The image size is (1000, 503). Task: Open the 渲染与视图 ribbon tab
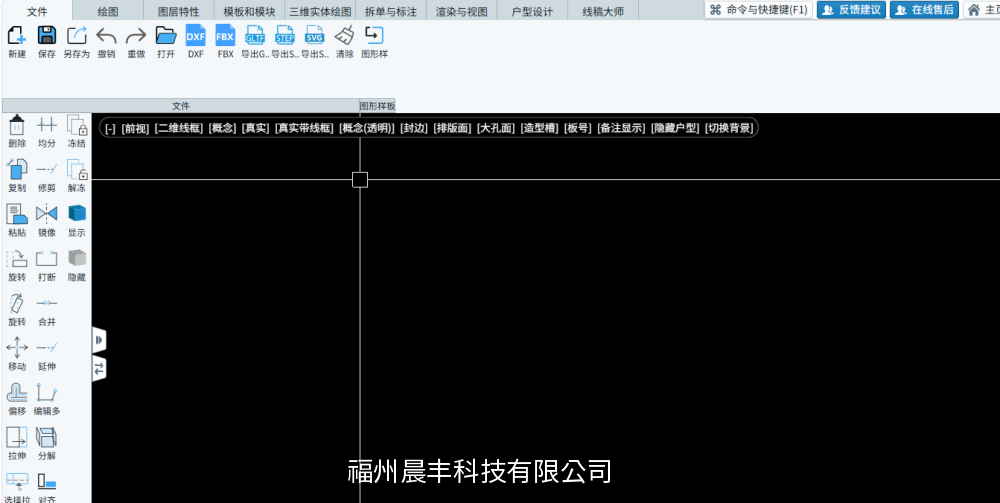462,11
